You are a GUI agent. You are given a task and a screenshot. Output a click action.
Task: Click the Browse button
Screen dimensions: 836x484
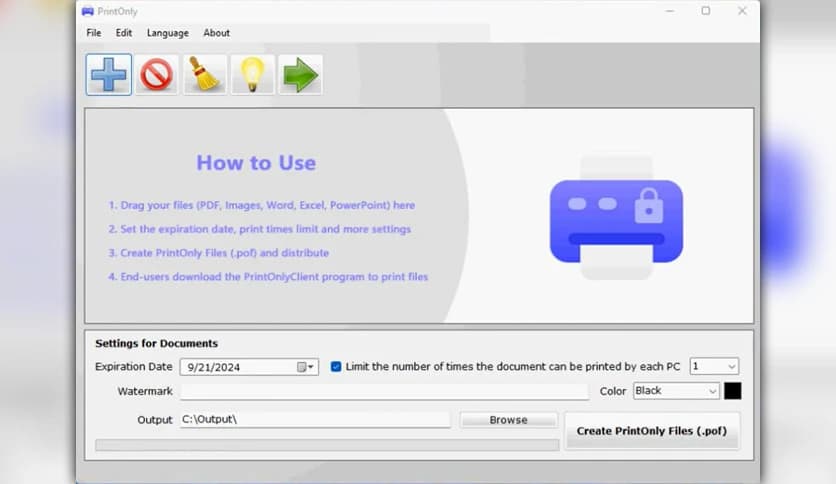pos(508,420)
